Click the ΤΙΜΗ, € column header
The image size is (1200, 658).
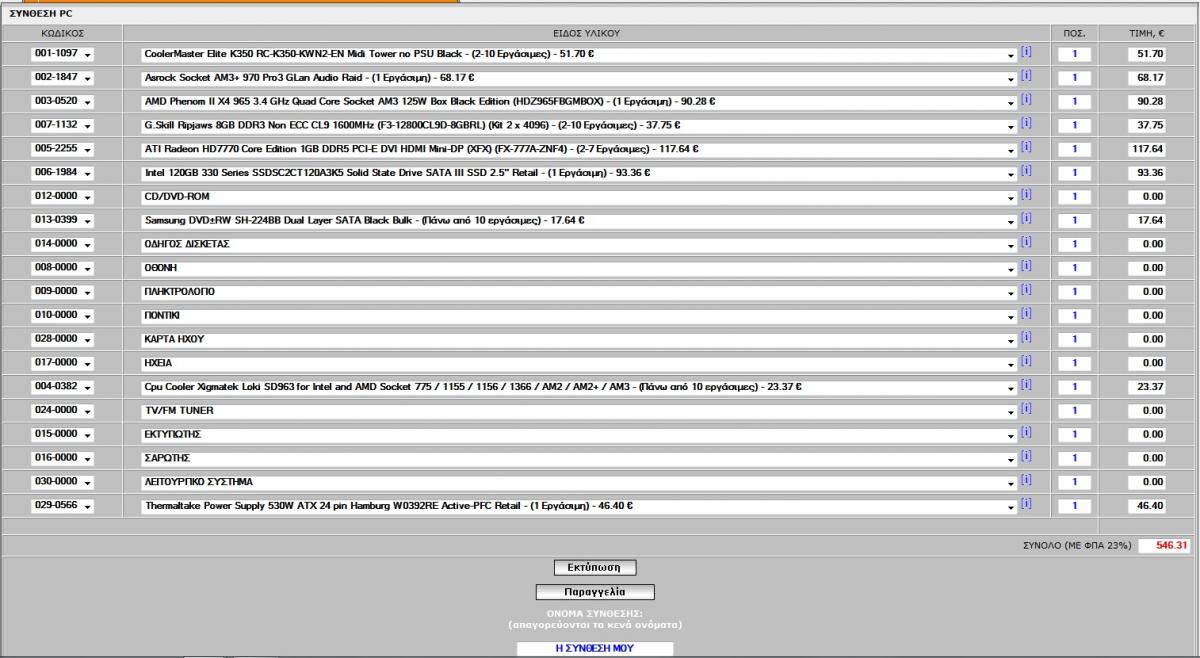tap(1147, 33)
